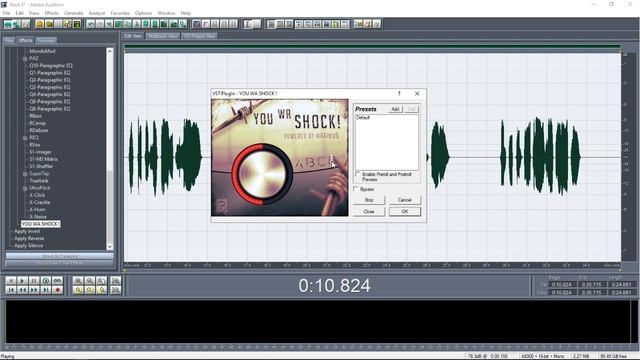Click Close button in plugin dialog
The height and width of the screenshot is (360, 640).
(369, 211)
